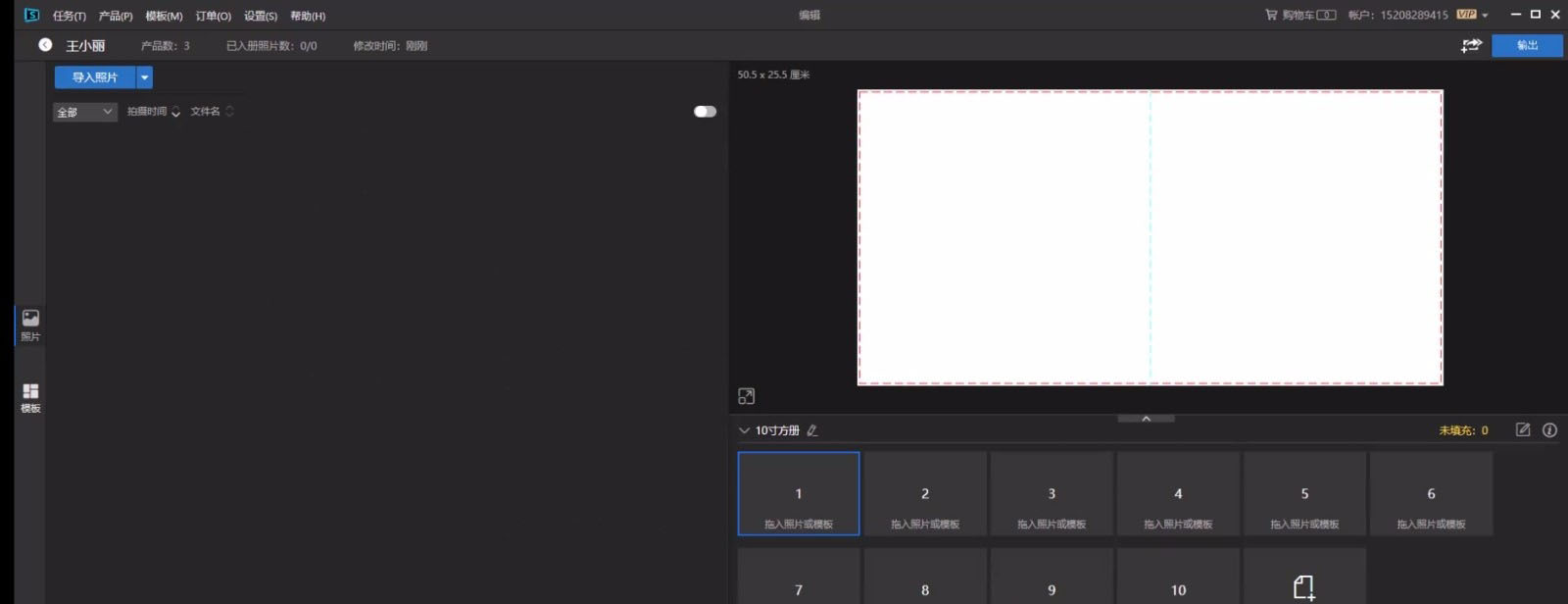Click the info icon in the album bar
The width and height of the screenshot is (1568, 604).
tap(1549, 429)
